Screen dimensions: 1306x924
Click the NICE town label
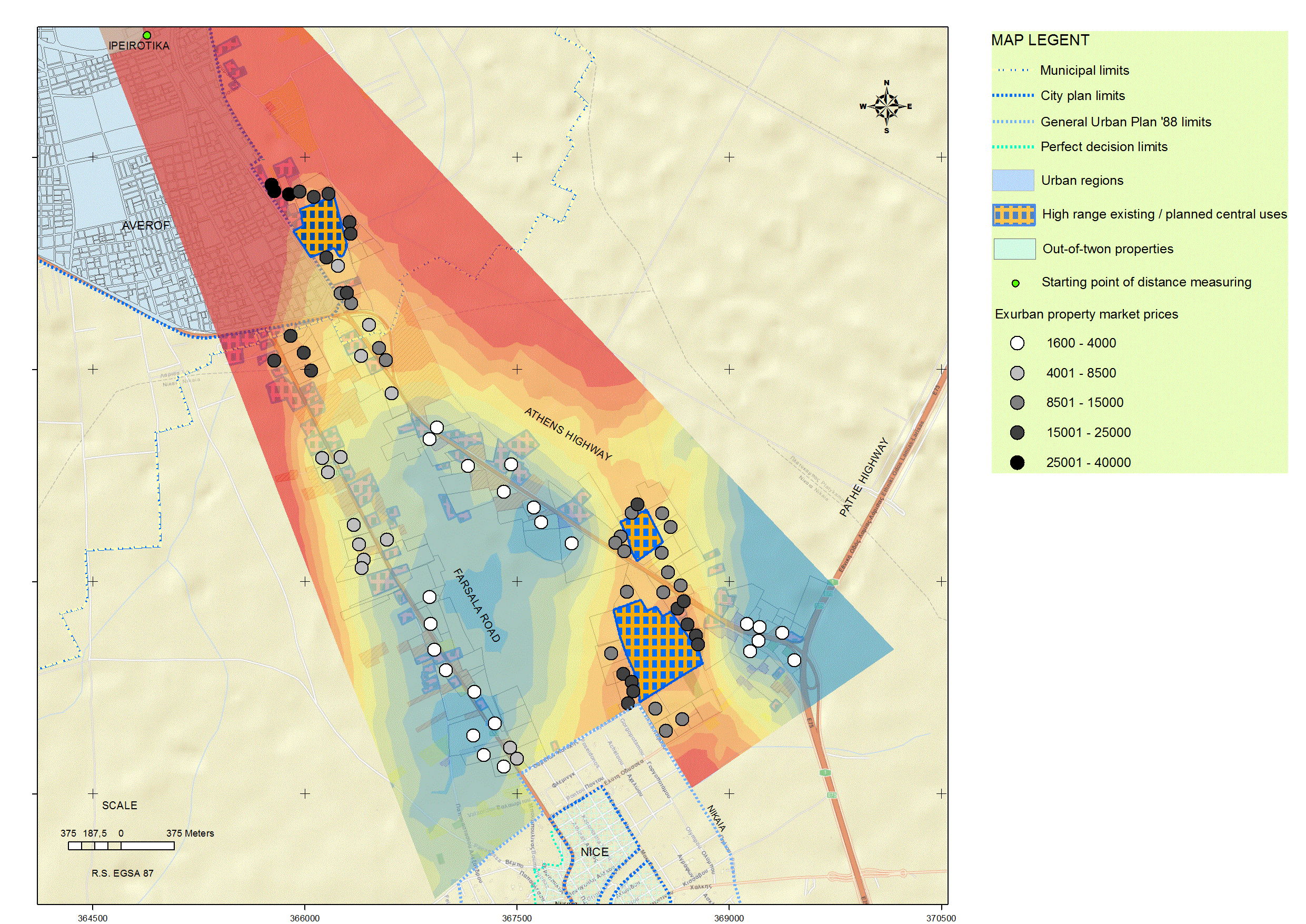594,852
